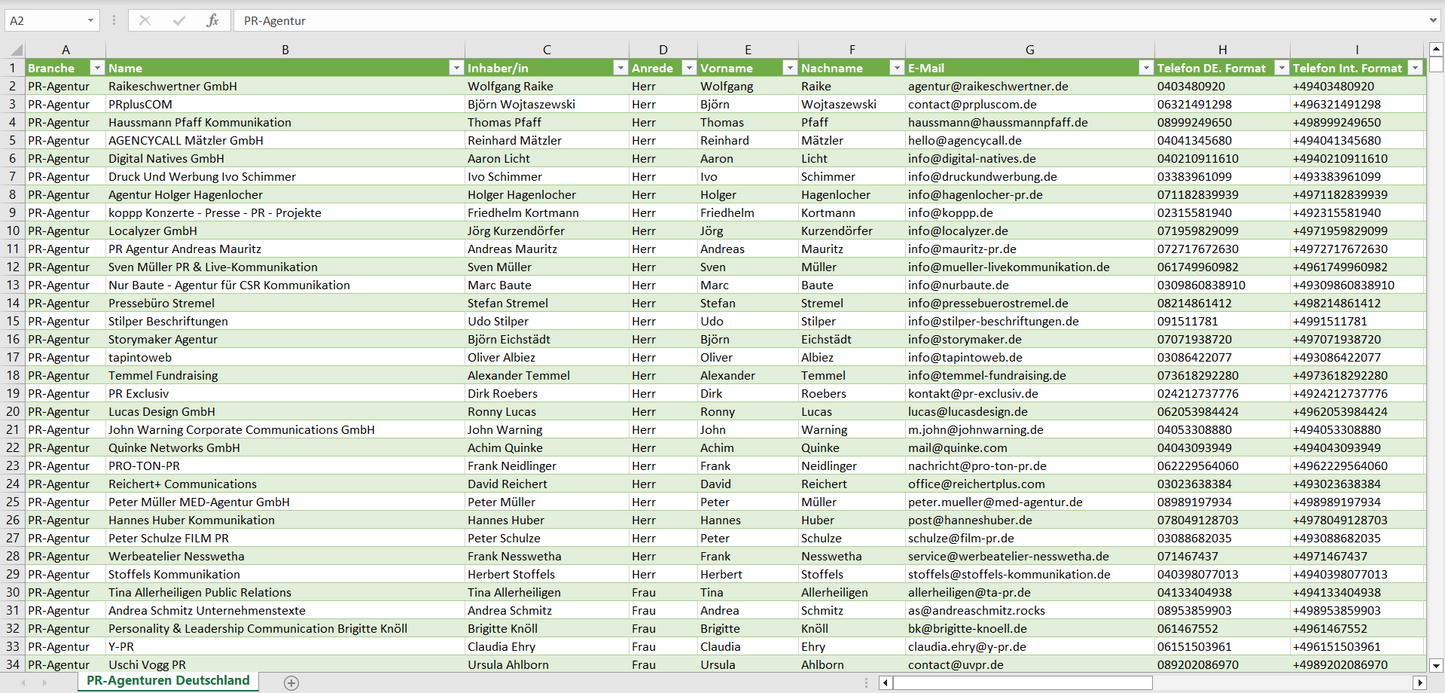This screenshot has height=693, width=1445.
Task: Select row 15 header
Action: [x=13, y=321]
